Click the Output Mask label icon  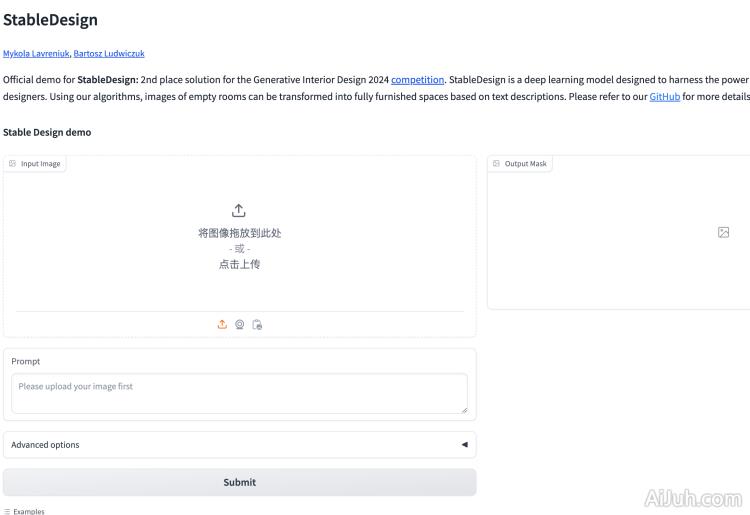[497, 164]
